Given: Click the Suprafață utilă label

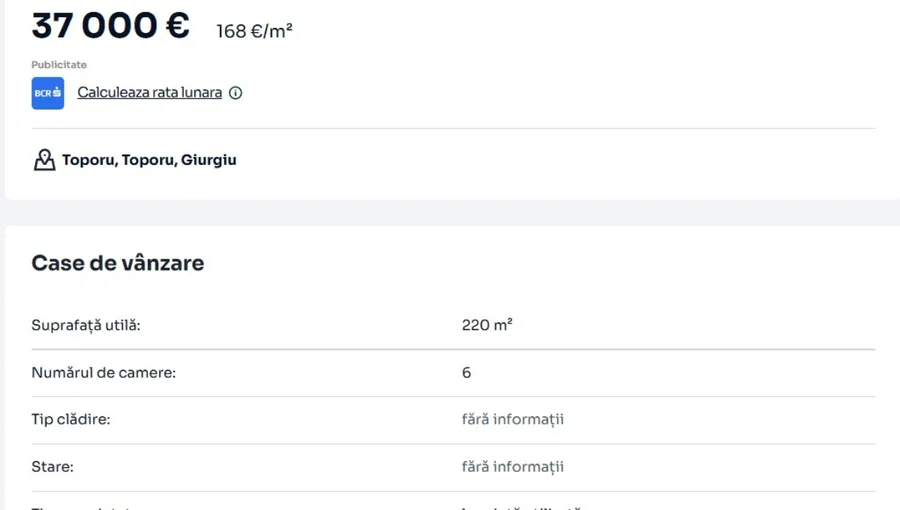Looking at the screenshot, I should point(86,325).
